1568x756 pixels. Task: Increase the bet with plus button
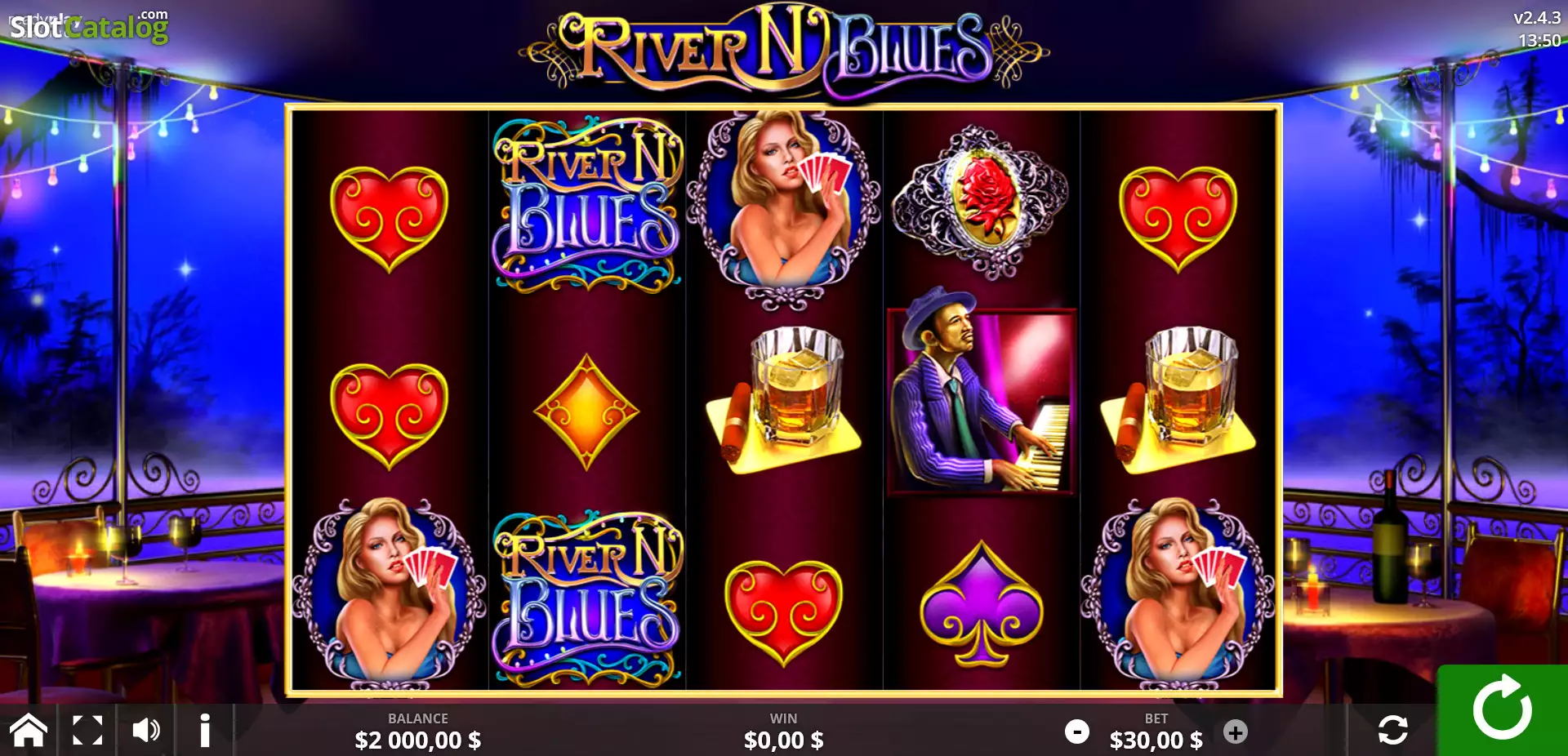click(1236, 732)
